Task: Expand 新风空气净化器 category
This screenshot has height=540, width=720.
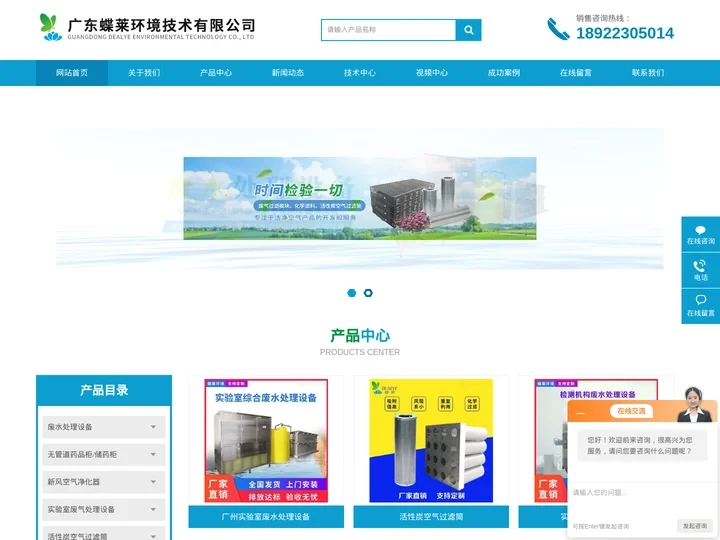Action: tap(104, 482)
